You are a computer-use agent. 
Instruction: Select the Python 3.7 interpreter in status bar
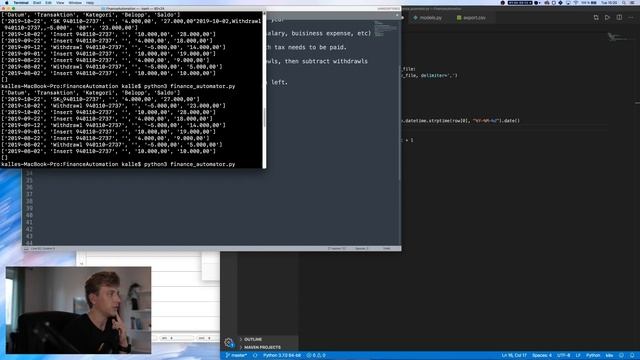282,356
